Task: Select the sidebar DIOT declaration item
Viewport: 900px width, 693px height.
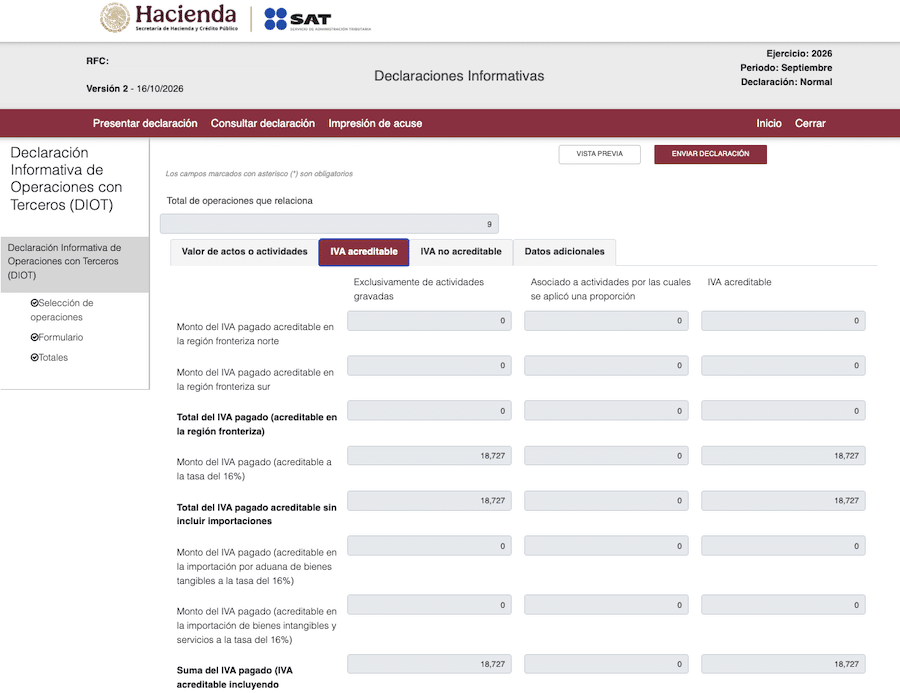Action: click(x=75, y=262)
